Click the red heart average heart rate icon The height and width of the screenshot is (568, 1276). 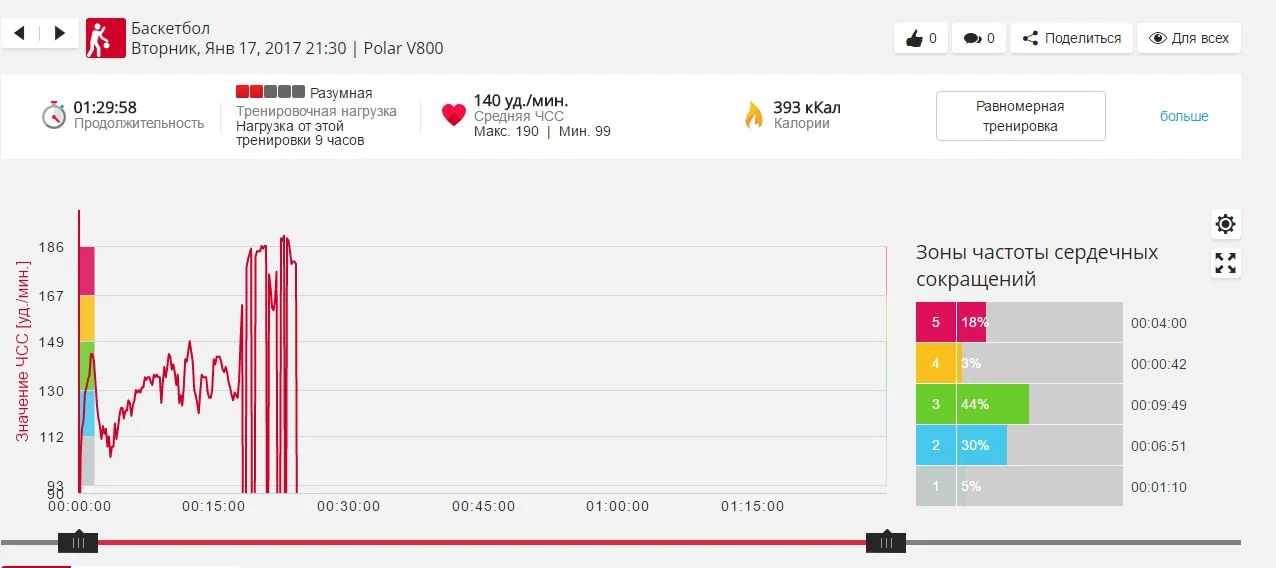coord(454,115)
